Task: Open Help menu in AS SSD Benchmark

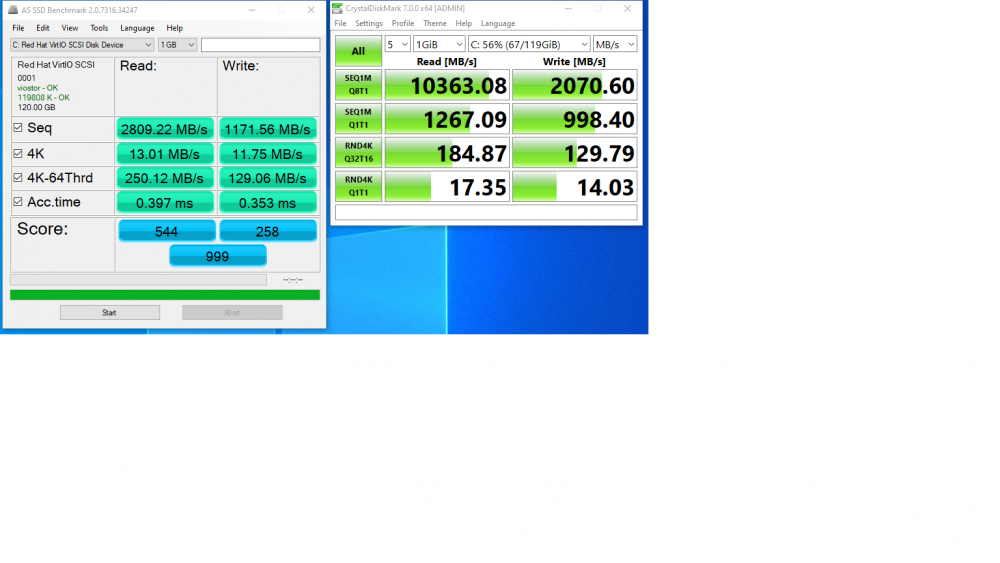Action: [174, 28]
